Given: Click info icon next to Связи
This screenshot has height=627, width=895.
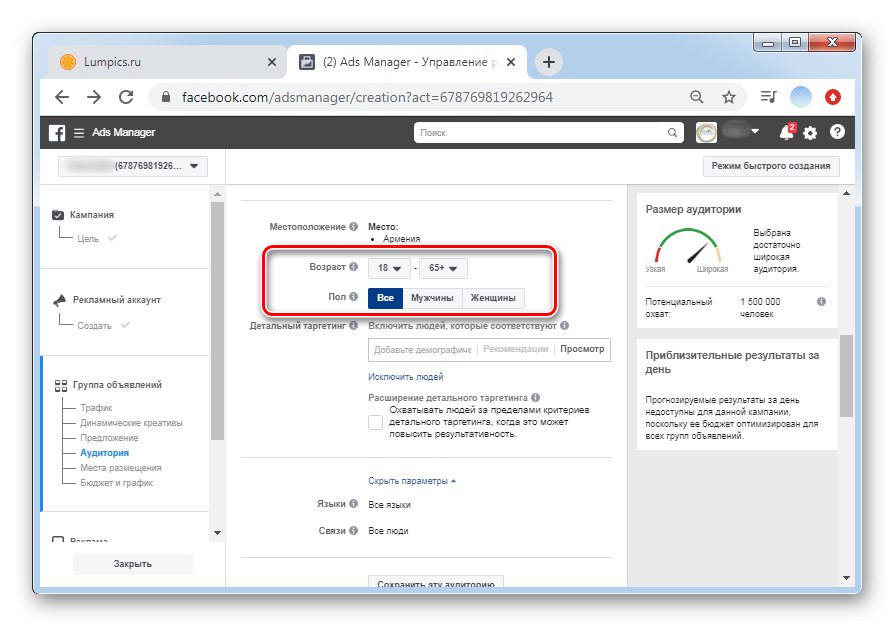Looking at the screenshot, I should pyautogui.click(x=353, y=530).
